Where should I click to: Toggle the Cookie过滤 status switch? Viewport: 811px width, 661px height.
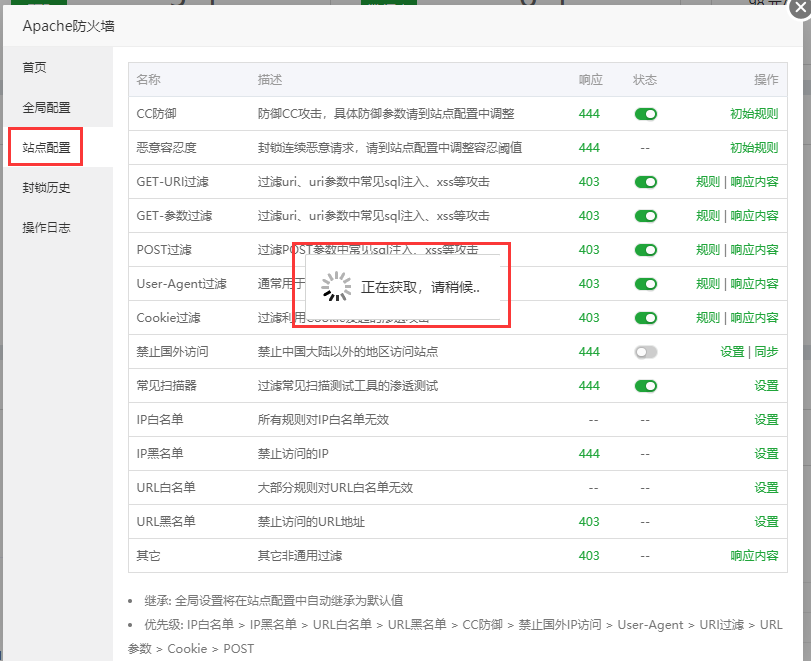click(645, 318)
